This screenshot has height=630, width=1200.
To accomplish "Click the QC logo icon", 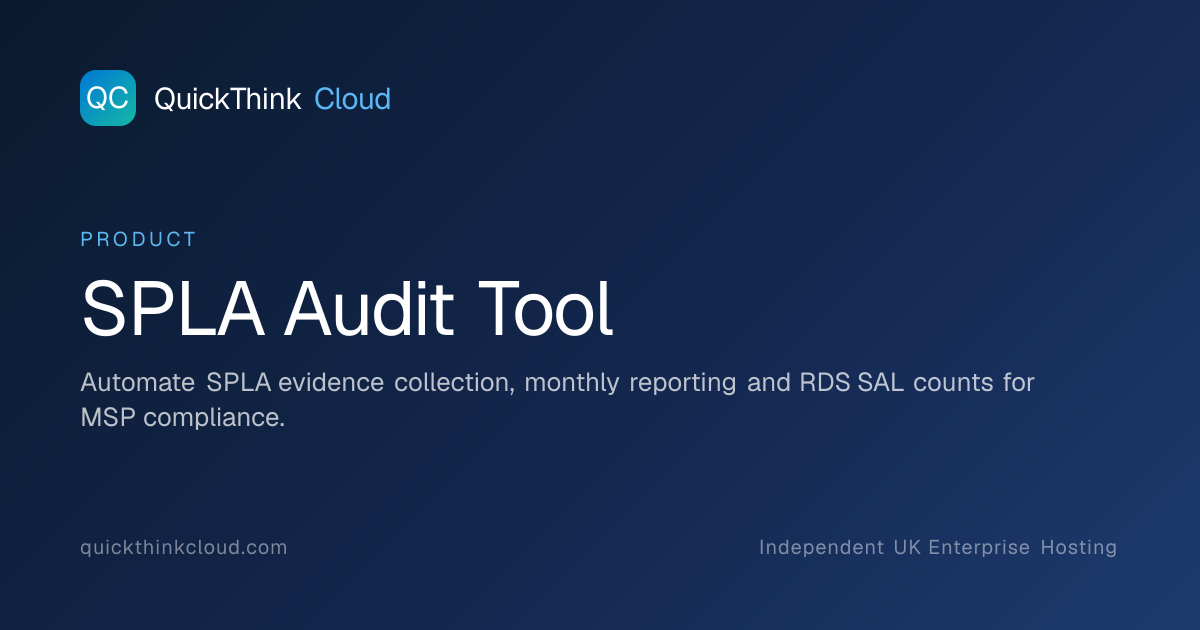I will 108,98.
